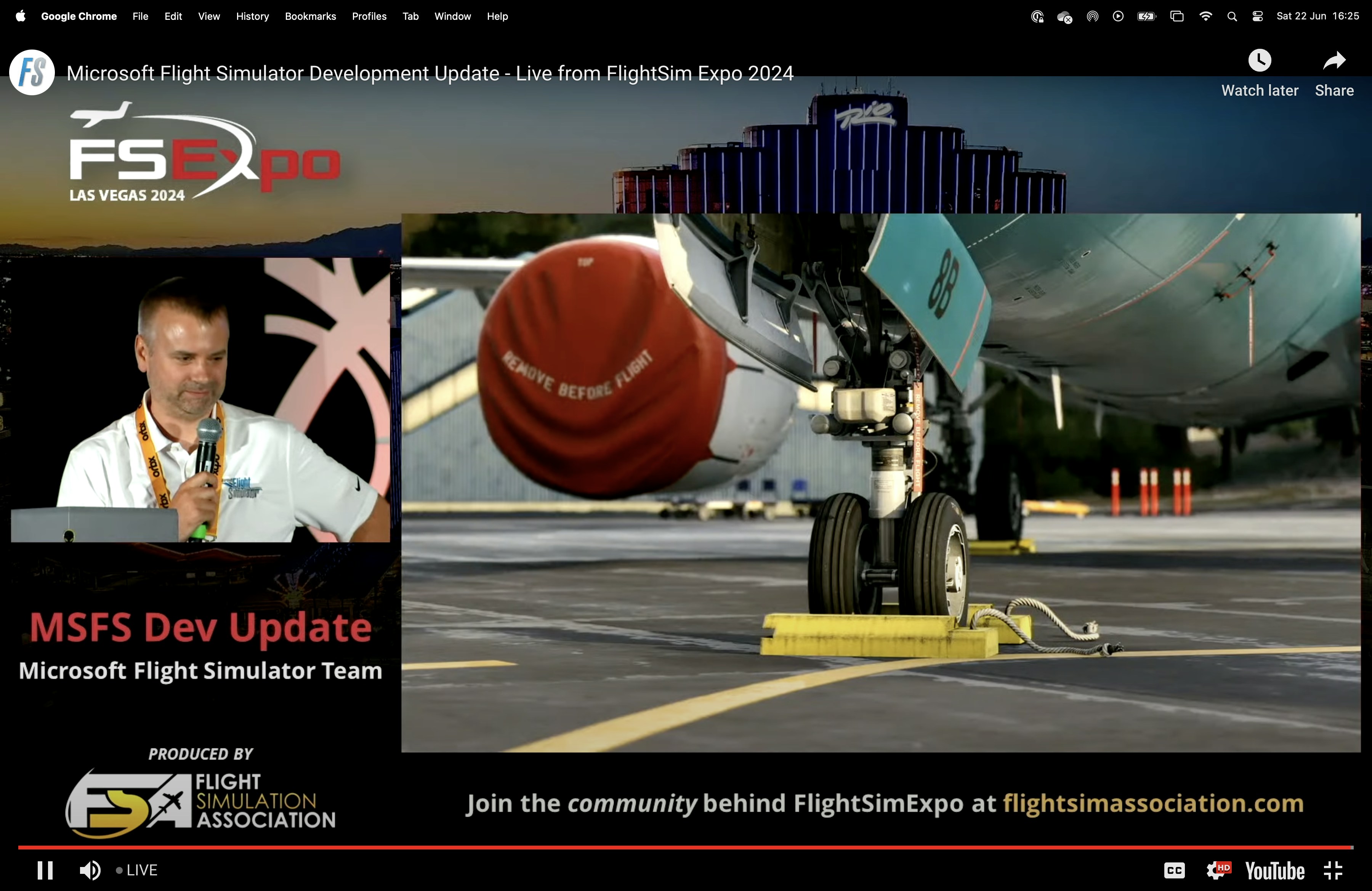
Task: Open macOS Control Center
Action: [1258, 16]
